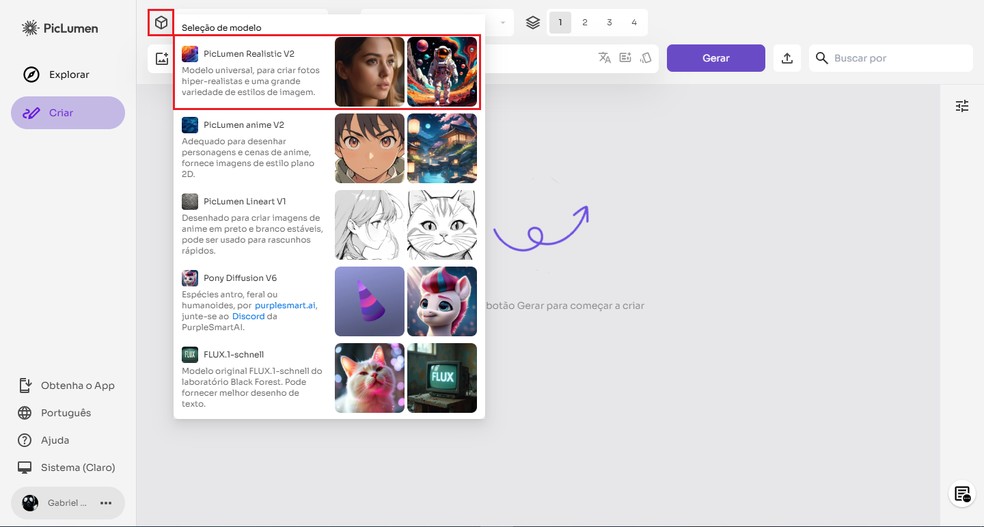Open the settings sliders icon
Screen dimensions: 984x527
point(962,106)
